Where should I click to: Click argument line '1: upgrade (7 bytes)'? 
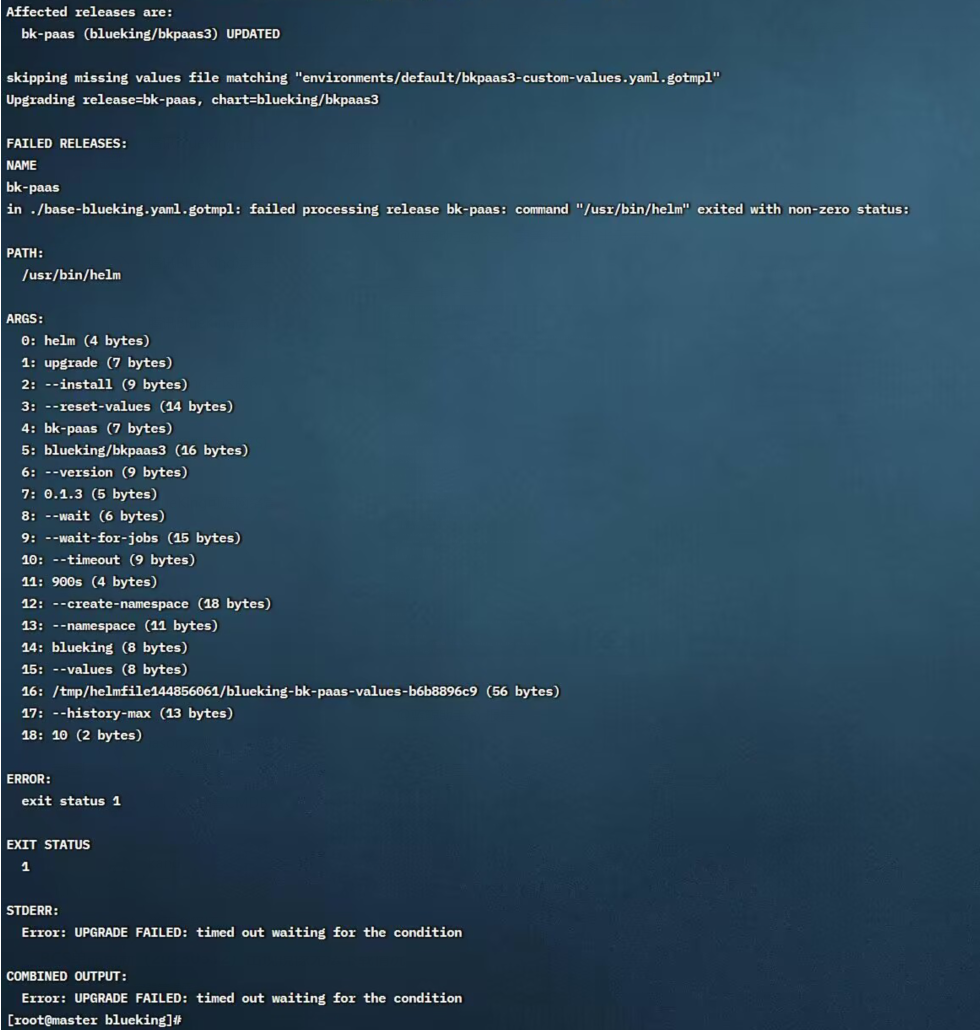click(97, 363)
